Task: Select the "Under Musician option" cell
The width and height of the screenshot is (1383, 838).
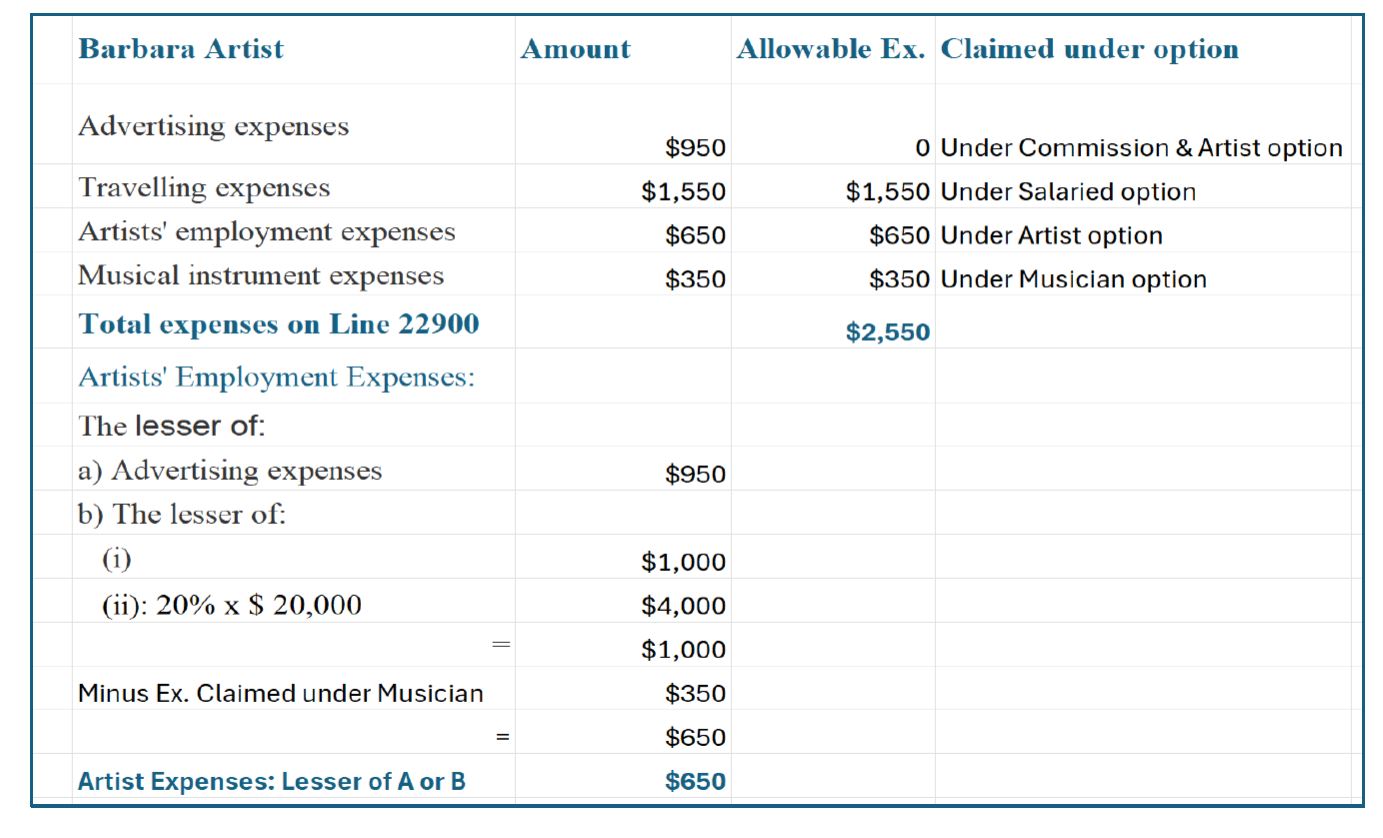Action: pos(1074,280)
